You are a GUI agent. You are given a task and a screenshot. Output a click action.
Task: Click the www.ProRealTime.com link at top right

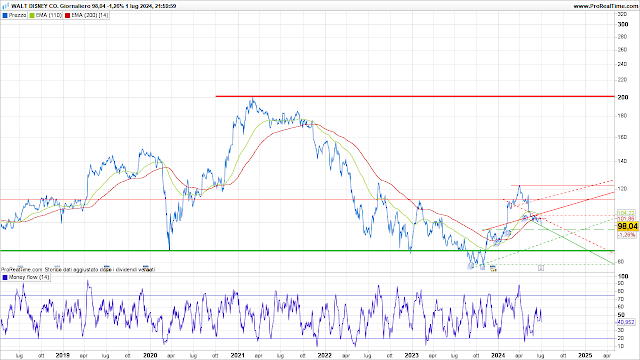[x=606, y=6]
